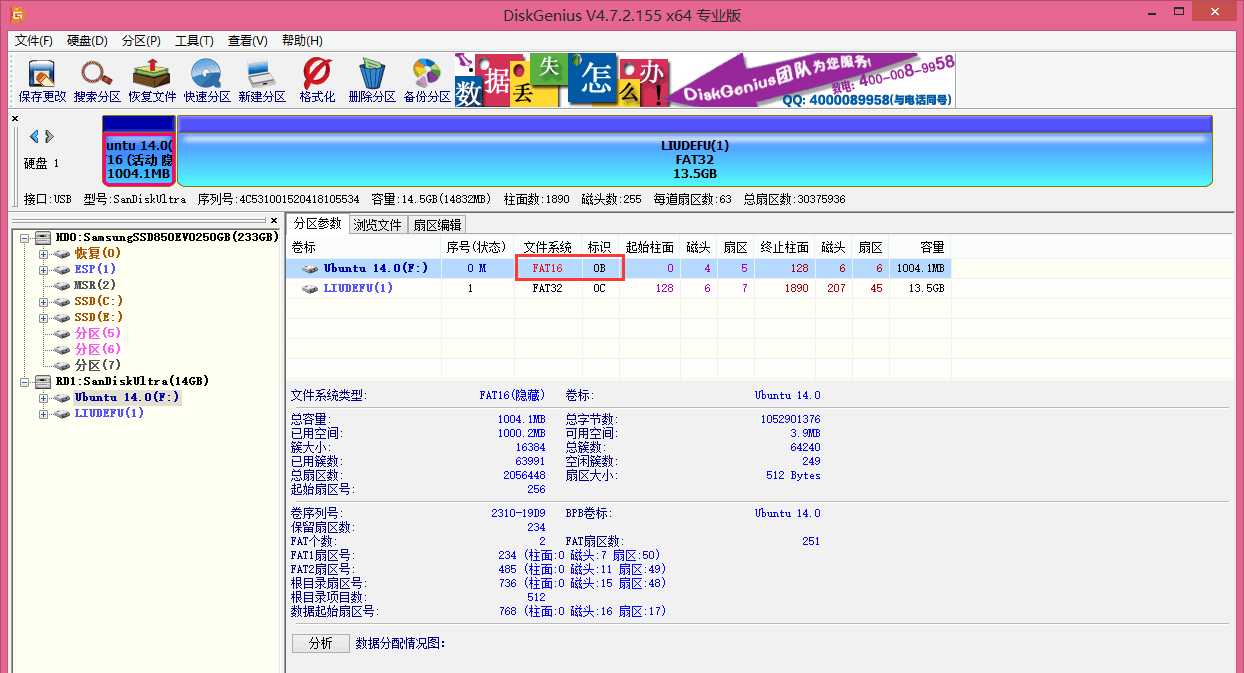
Task: Switch to the 分区参数 tab
Action: click(317, 224)
